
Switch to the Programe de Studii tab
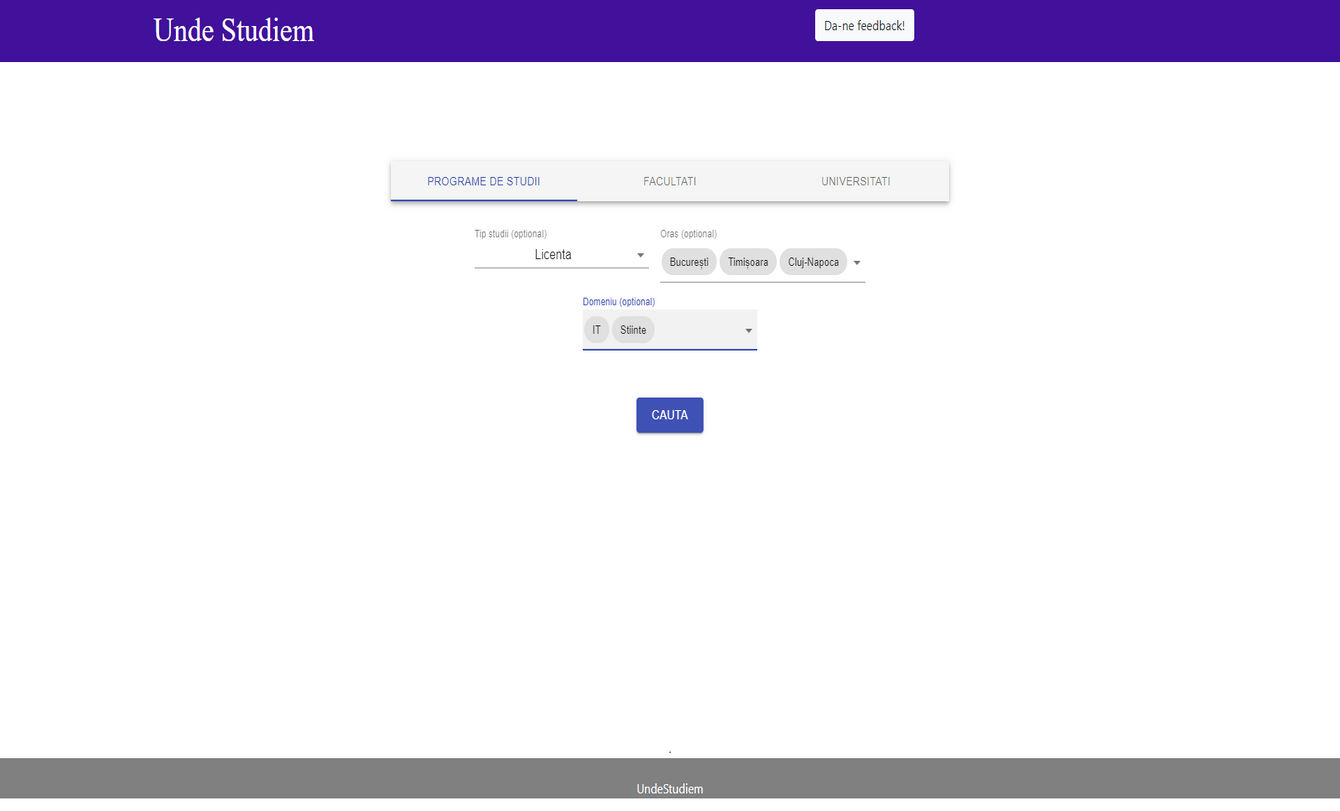point(483,182)
